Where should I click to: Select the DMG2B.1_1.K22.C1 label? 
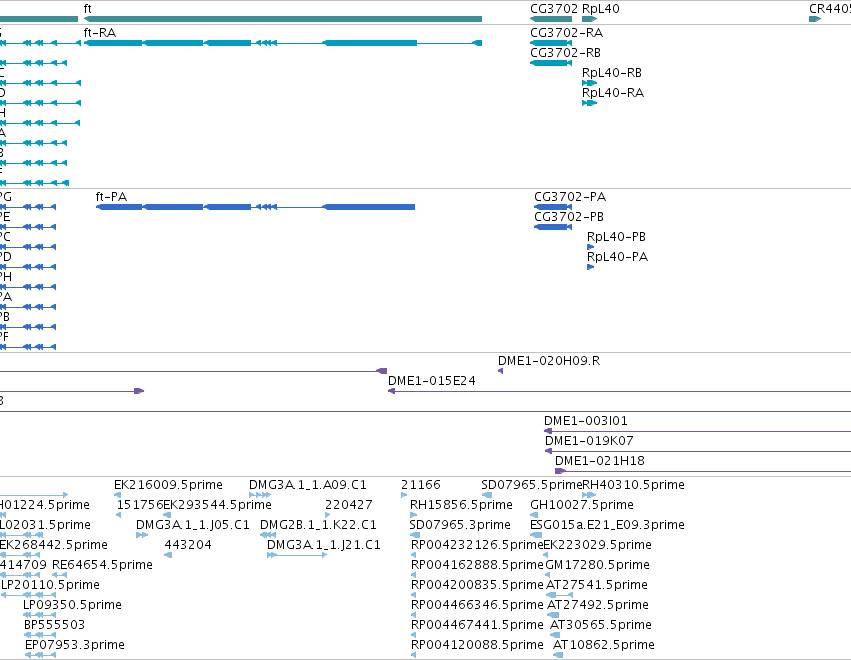click(319, 525)
